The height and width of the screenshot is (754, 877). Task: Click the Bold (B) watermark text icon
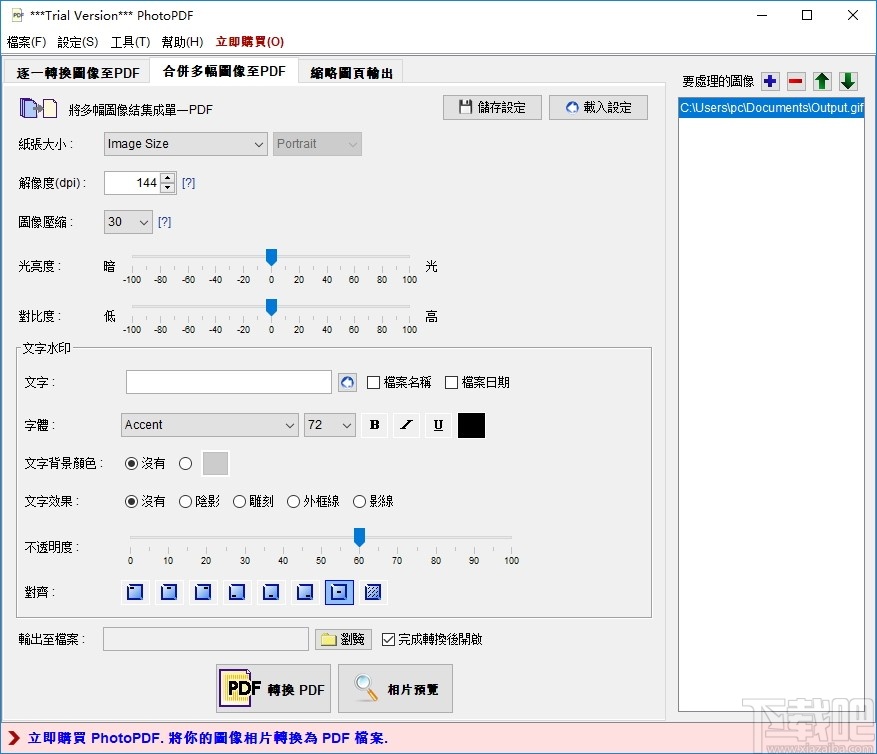click(373, 425)
